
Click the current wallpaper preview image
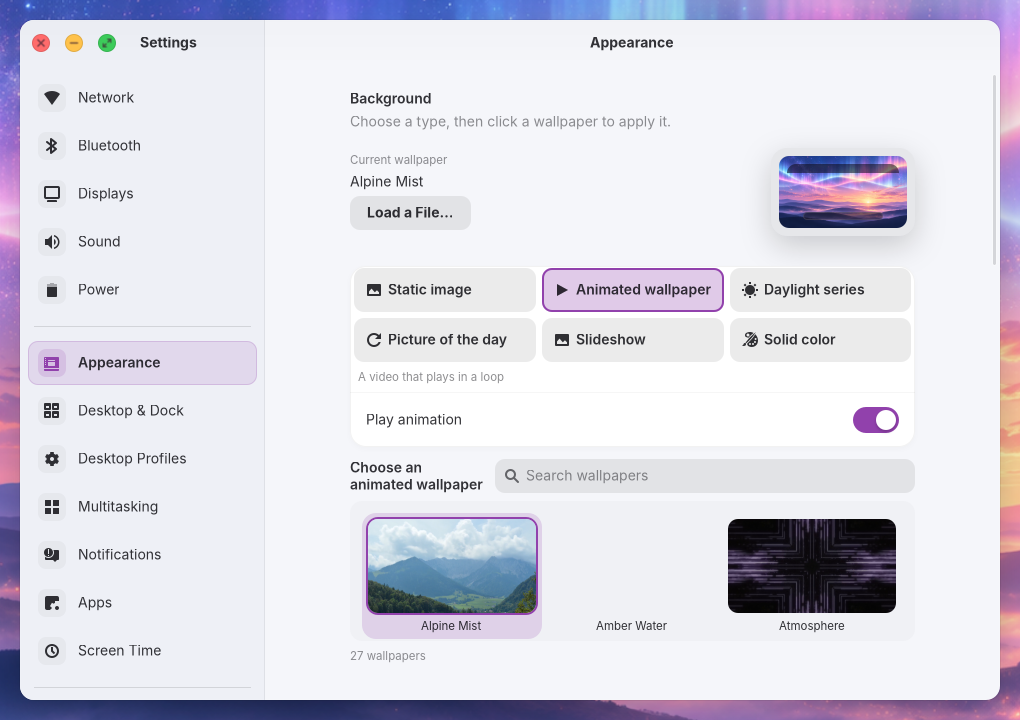point(842,192)
